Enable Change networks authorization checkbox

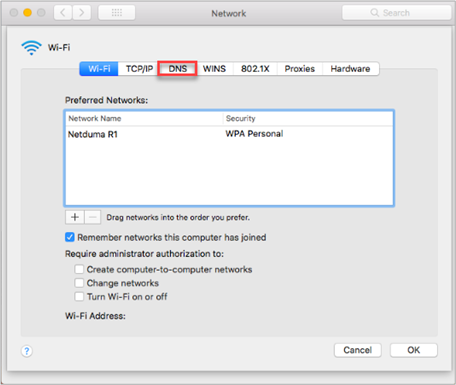[79, 283]
